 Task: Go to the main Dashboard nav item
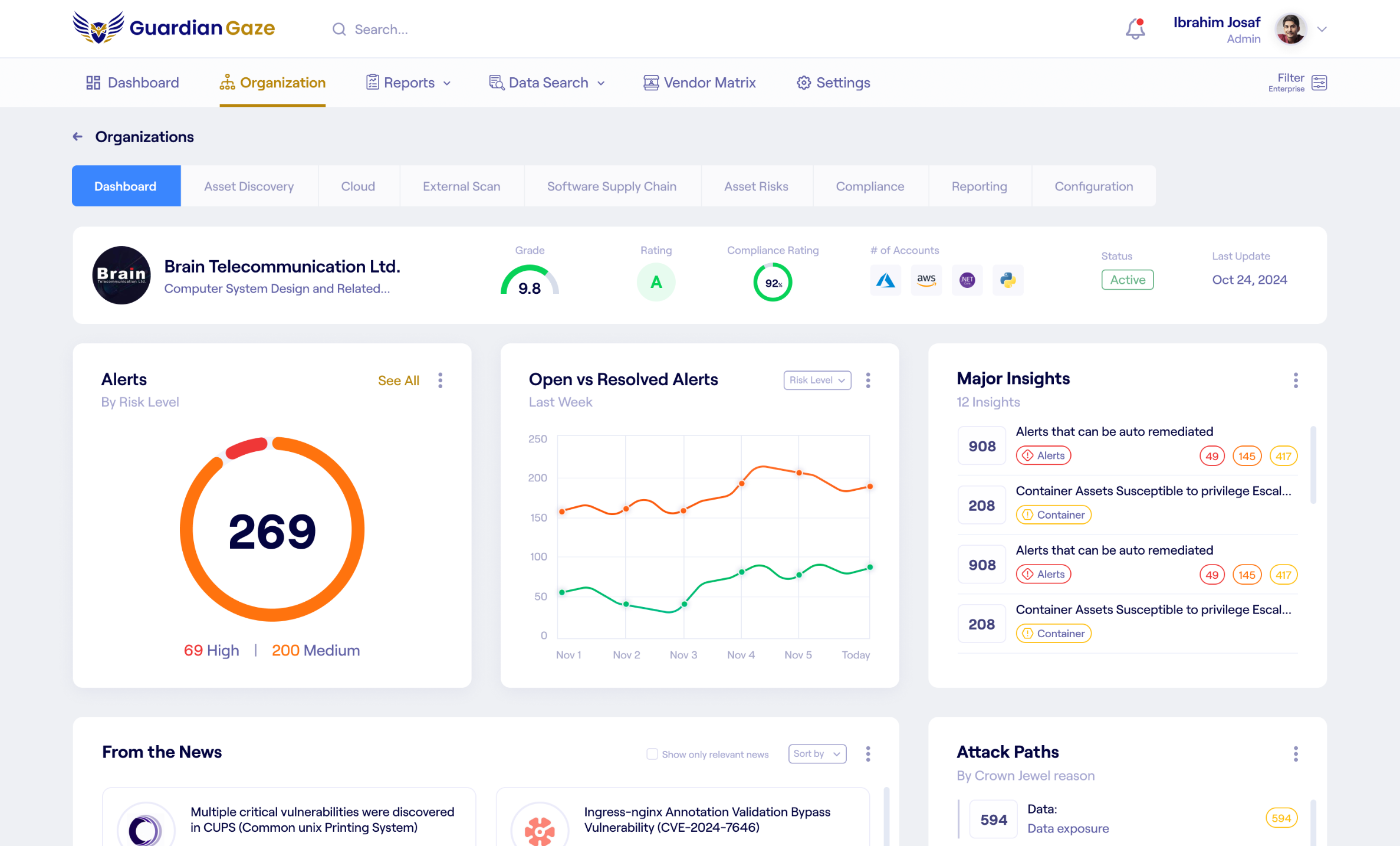click(132, 83)
